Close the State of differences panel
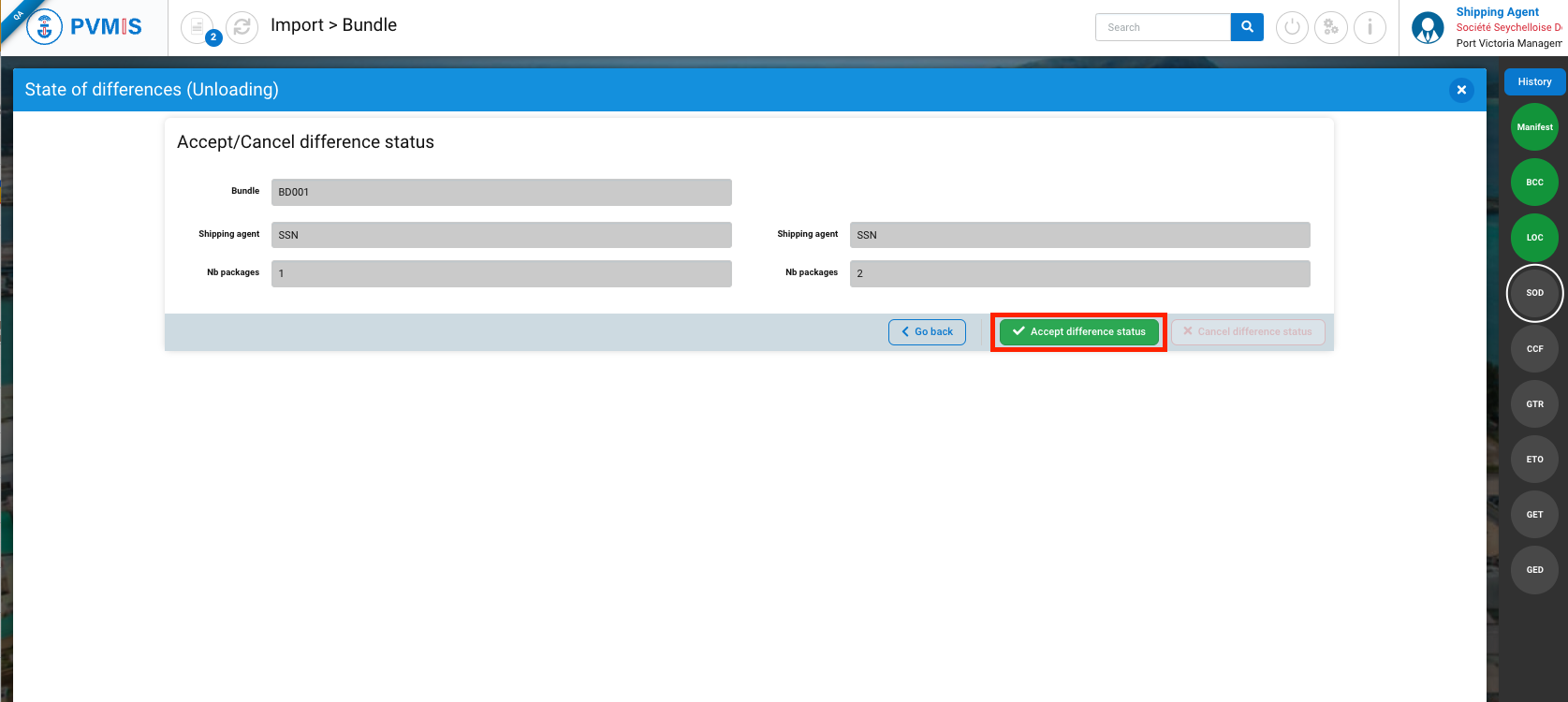Viewport: 1568px width, 702px height. tap(1460, 90)
